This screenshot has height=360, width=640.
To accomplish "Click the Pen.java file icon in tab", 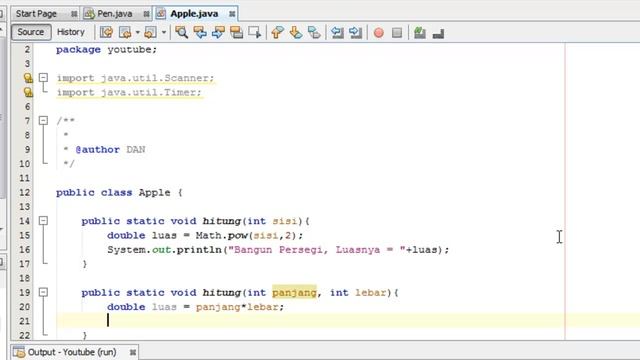I will 89,13.
